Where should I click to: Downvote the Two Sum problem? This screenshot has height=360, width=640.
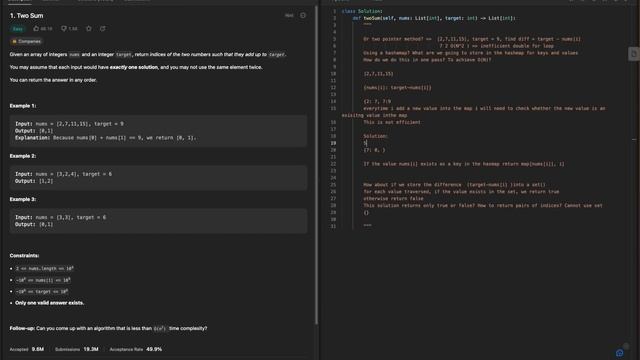tap(69, 29)
